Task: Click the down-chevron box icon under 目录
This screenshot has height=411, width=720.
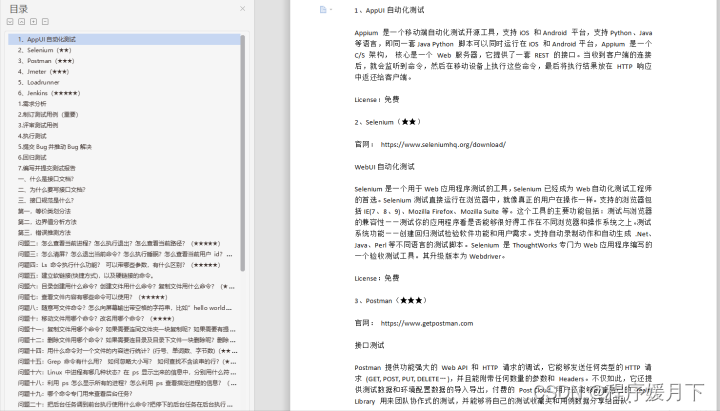Action: 10,22
